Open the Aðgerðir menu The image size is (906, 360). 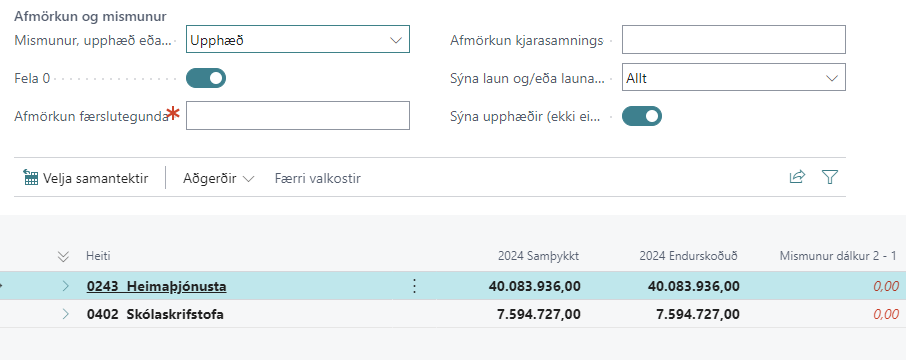[x=218, y=178]
